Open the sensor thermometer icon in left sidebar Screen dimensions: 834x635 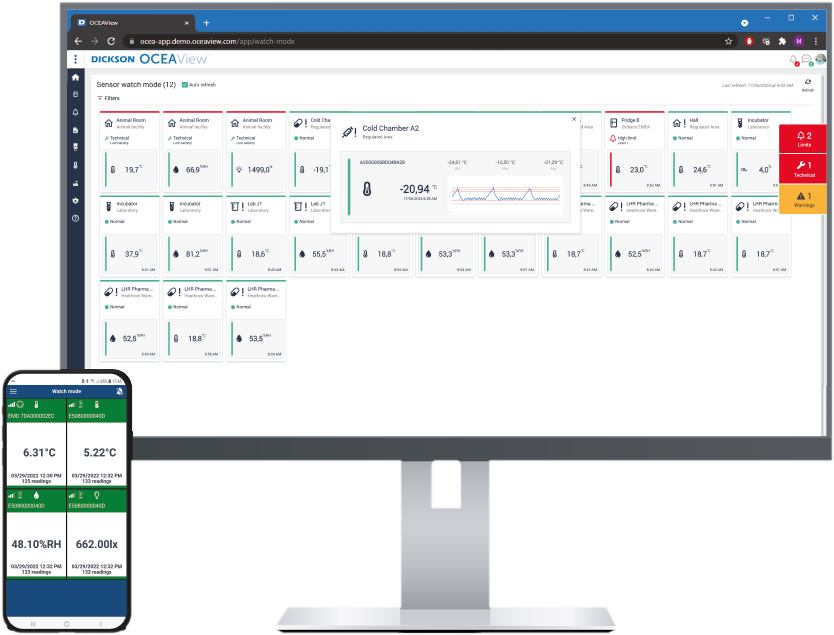pyautogui.click(x=76, y=165)
